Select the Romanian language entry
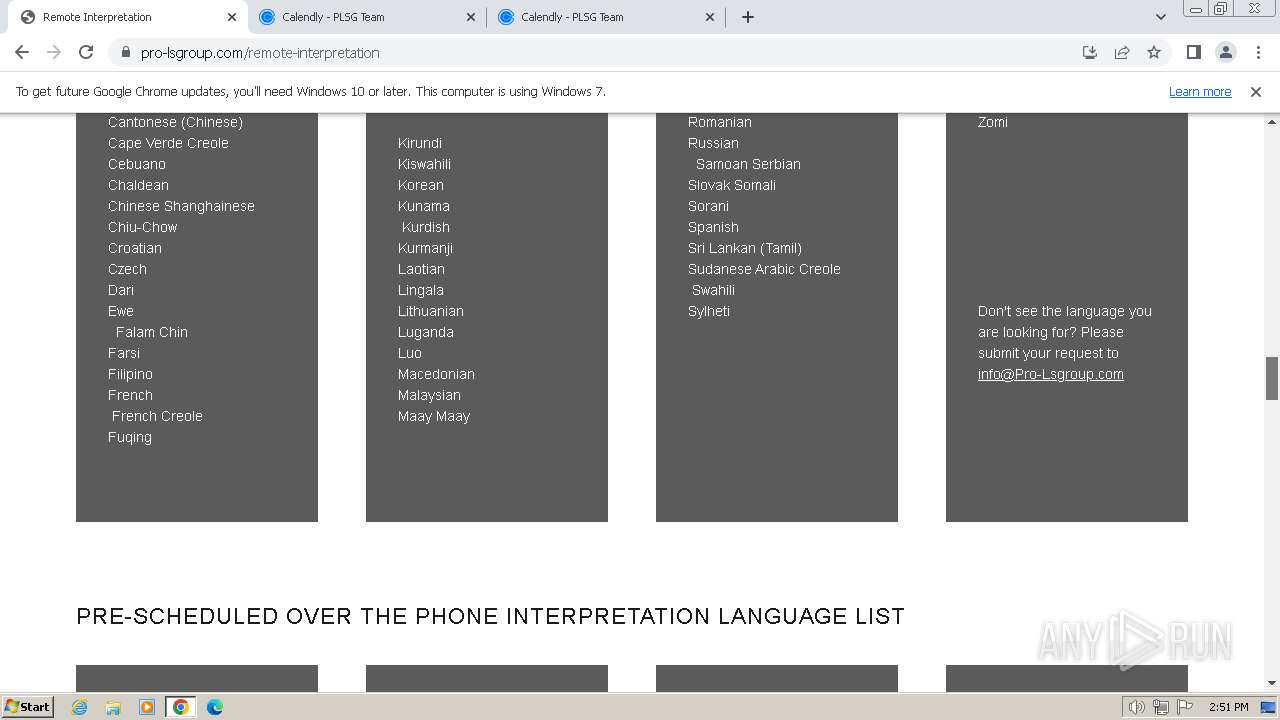This screenshot has width=1280, height=720. [x=720, y=122]
